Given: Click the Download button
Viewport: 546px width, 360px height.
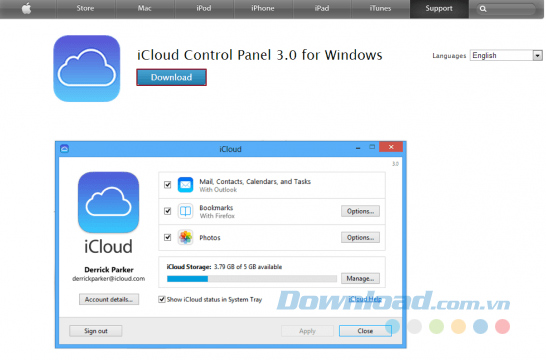Looking at the screenshot, I should (x=171, y=77).
